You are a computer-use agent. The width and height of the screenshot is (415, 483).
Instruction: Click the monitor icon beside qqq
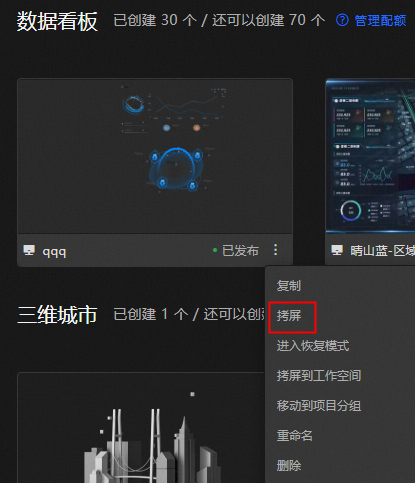pyautogui.click(x=29, y=250)
